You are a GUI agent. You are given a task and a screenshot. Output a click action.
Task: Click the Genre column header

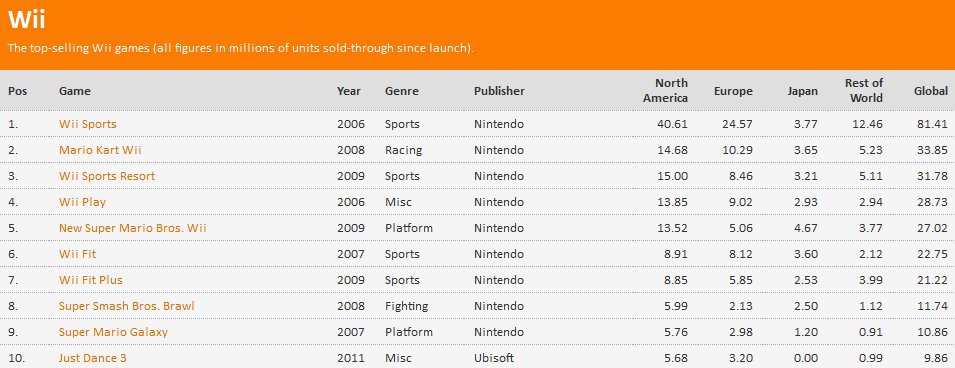(402, 91)
